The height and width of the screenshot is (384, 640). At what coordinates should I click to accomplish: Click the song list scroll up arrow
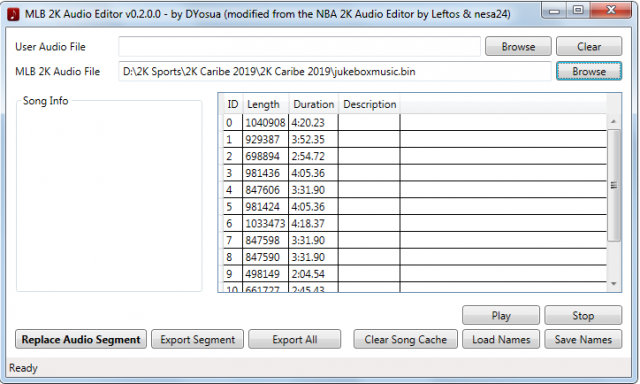point(613,122)
